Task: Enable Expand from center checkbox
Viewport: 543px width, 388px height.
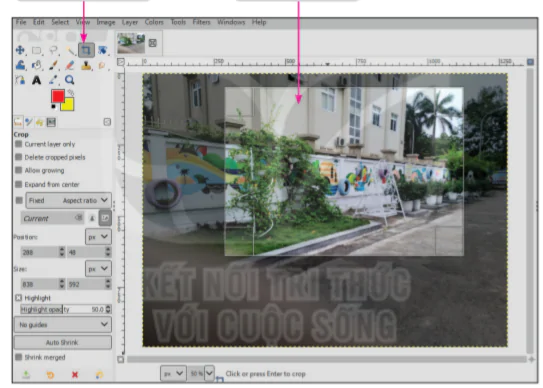Action: 19,184
